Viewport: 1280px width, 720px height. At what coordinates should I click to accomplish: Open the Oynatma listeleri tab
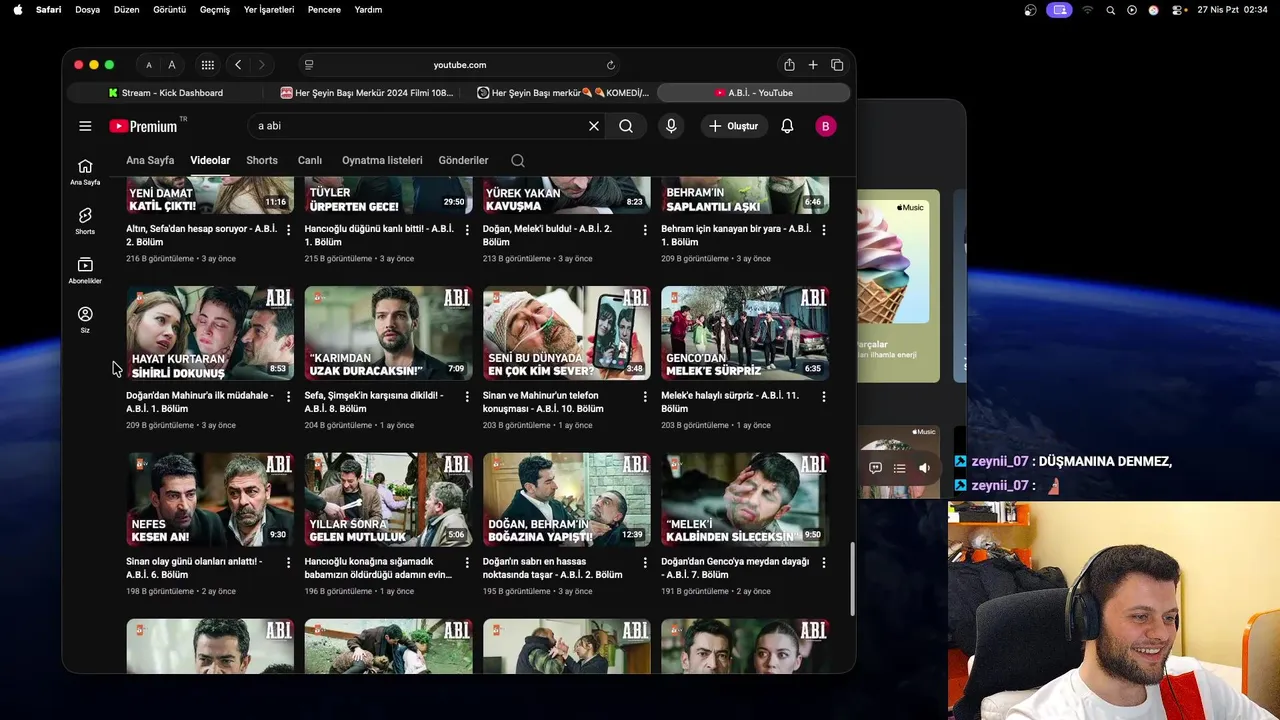[382, 160]
